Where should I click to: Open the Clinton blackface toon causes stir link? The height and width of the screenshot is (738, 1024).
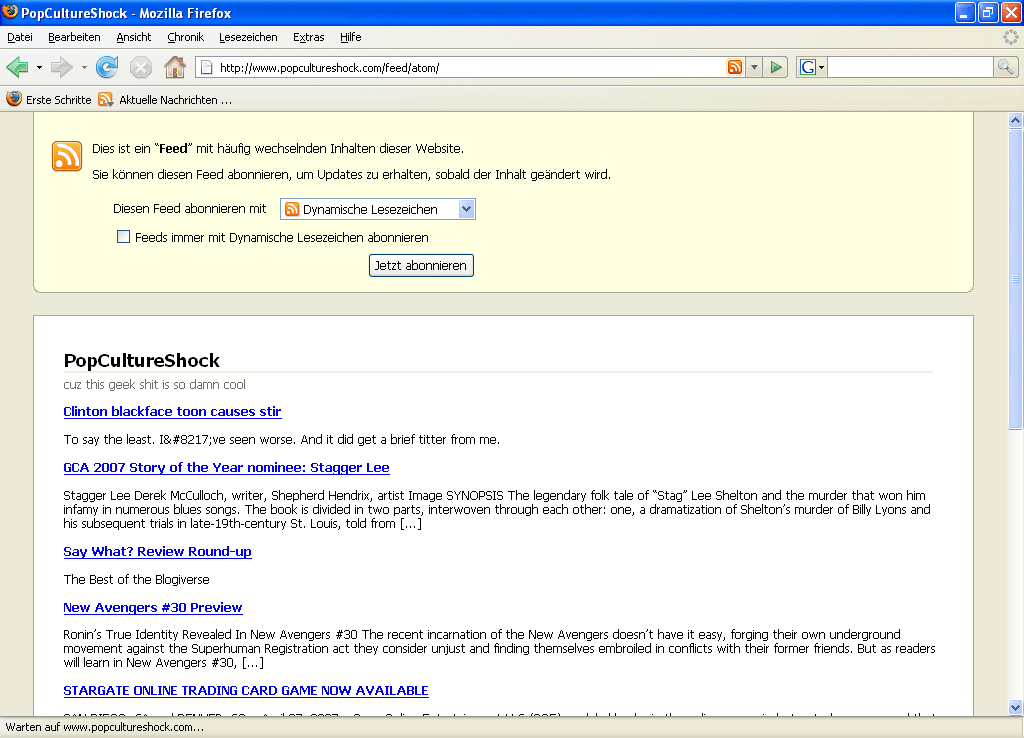[172, 412]
